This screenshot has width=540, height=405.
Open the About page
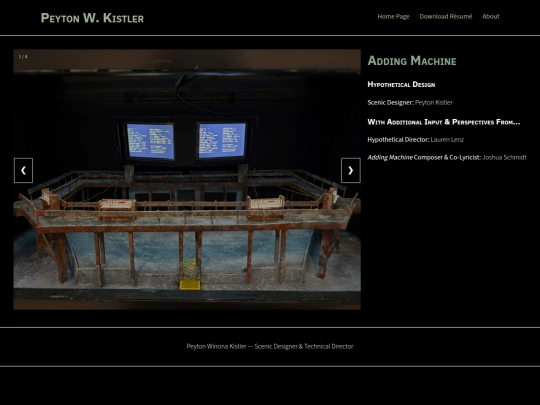[491, 17]
